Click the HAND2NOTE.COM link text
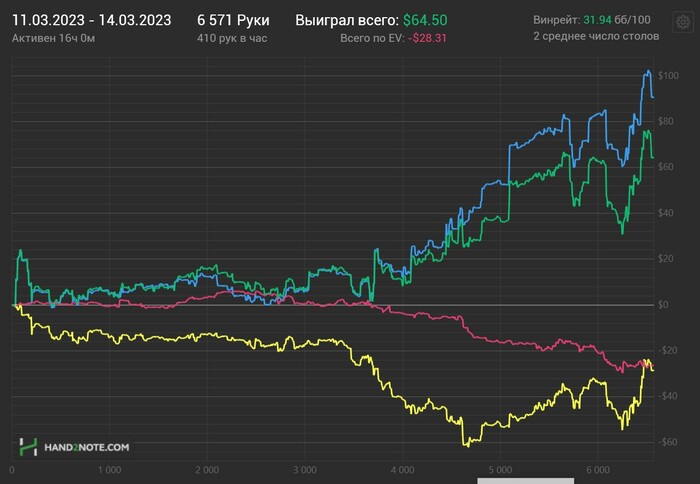Screen dimensions: 700x484 pos(87,447)
